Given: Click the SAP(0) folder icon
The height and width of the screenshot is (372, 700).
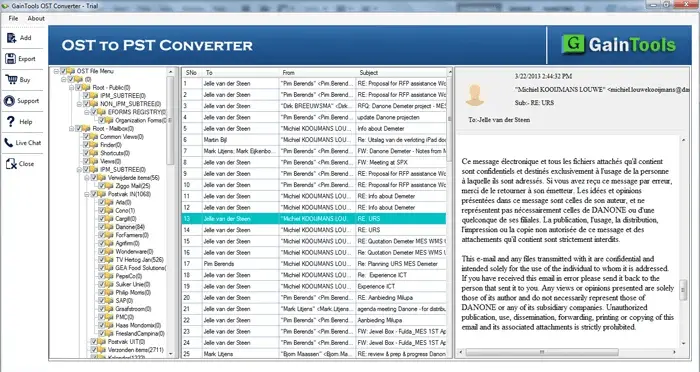Looking at the screenshot, I should tap(109, 301).
